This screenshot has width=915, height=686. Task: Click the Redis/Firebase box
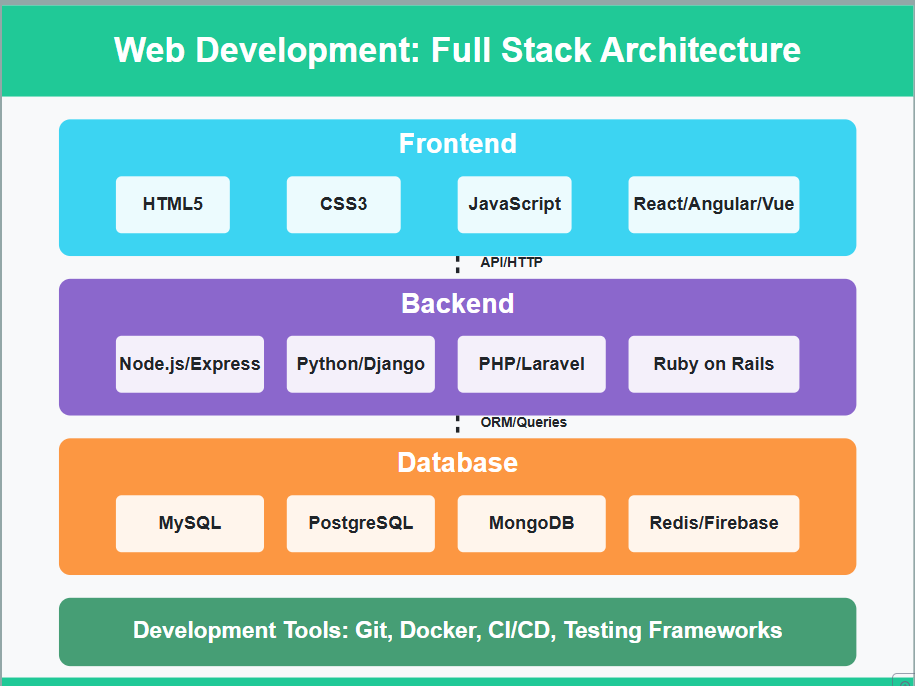pos(714,523)
